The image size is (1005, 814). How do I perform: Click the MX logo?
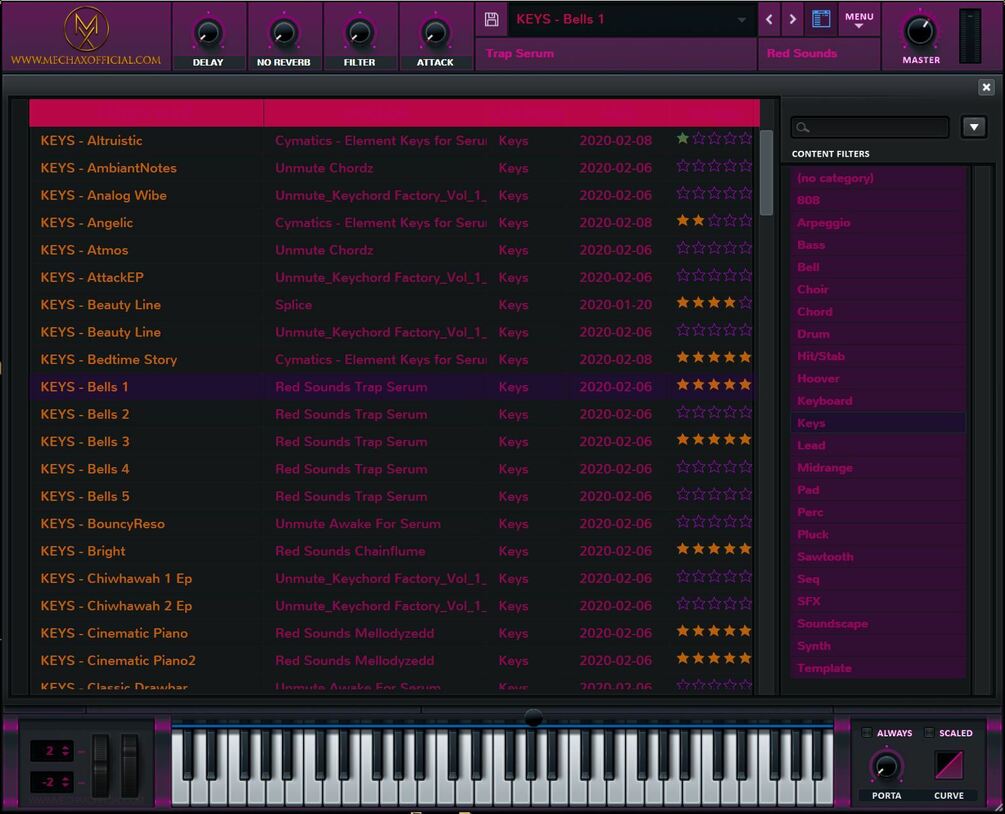coord(86,28)
